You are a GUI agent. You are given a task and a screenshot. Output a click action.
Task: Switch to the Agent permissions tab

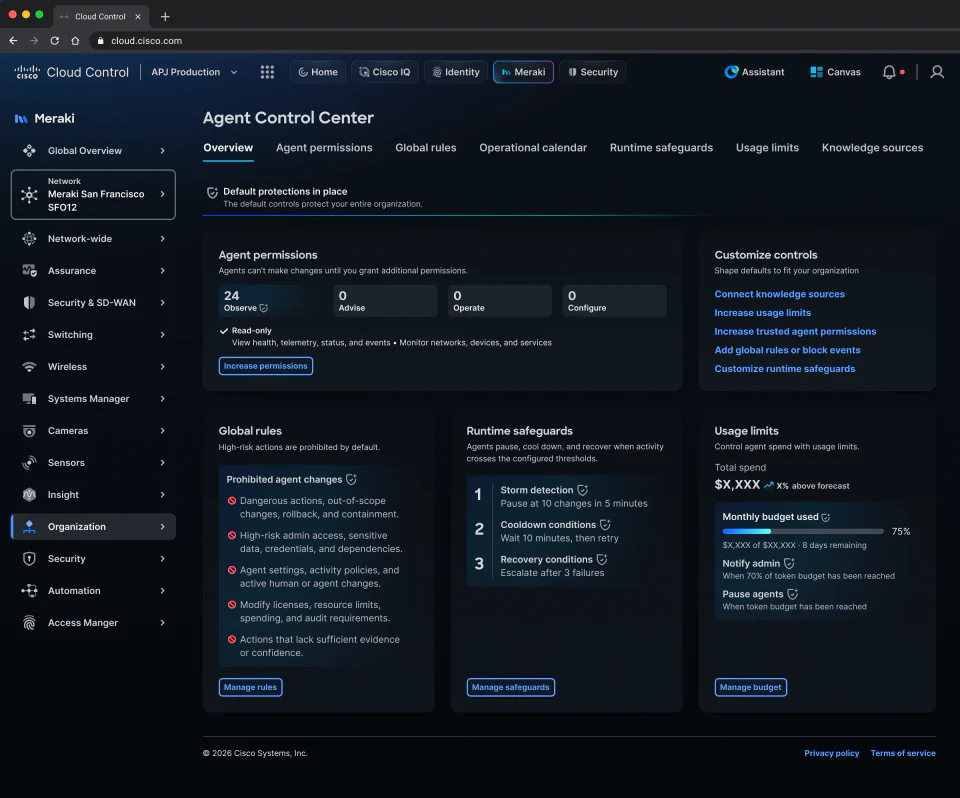pos(324,148)
